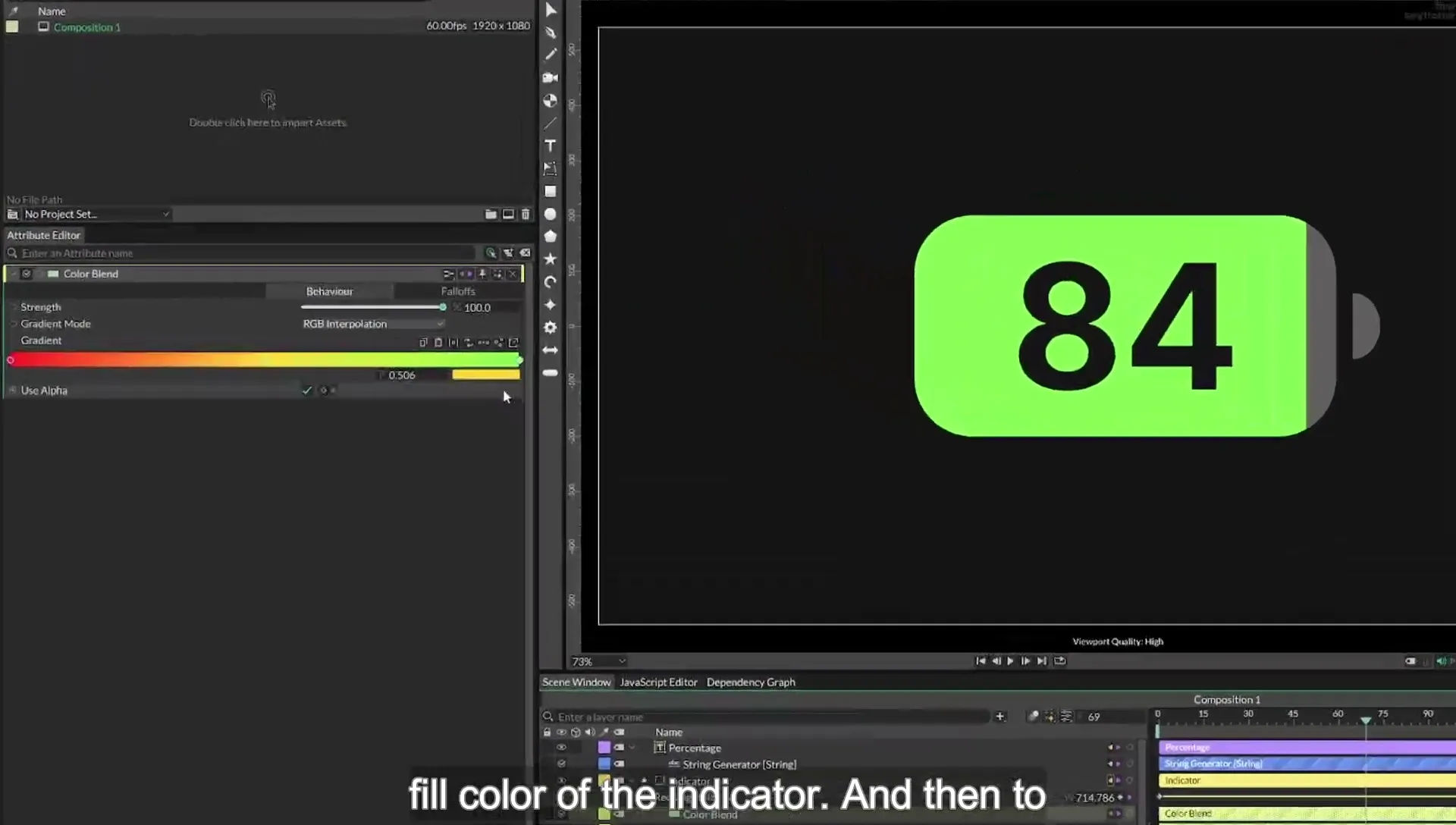
Task: Delete the selected asset with the trash icon
Action: pos(526,215)
